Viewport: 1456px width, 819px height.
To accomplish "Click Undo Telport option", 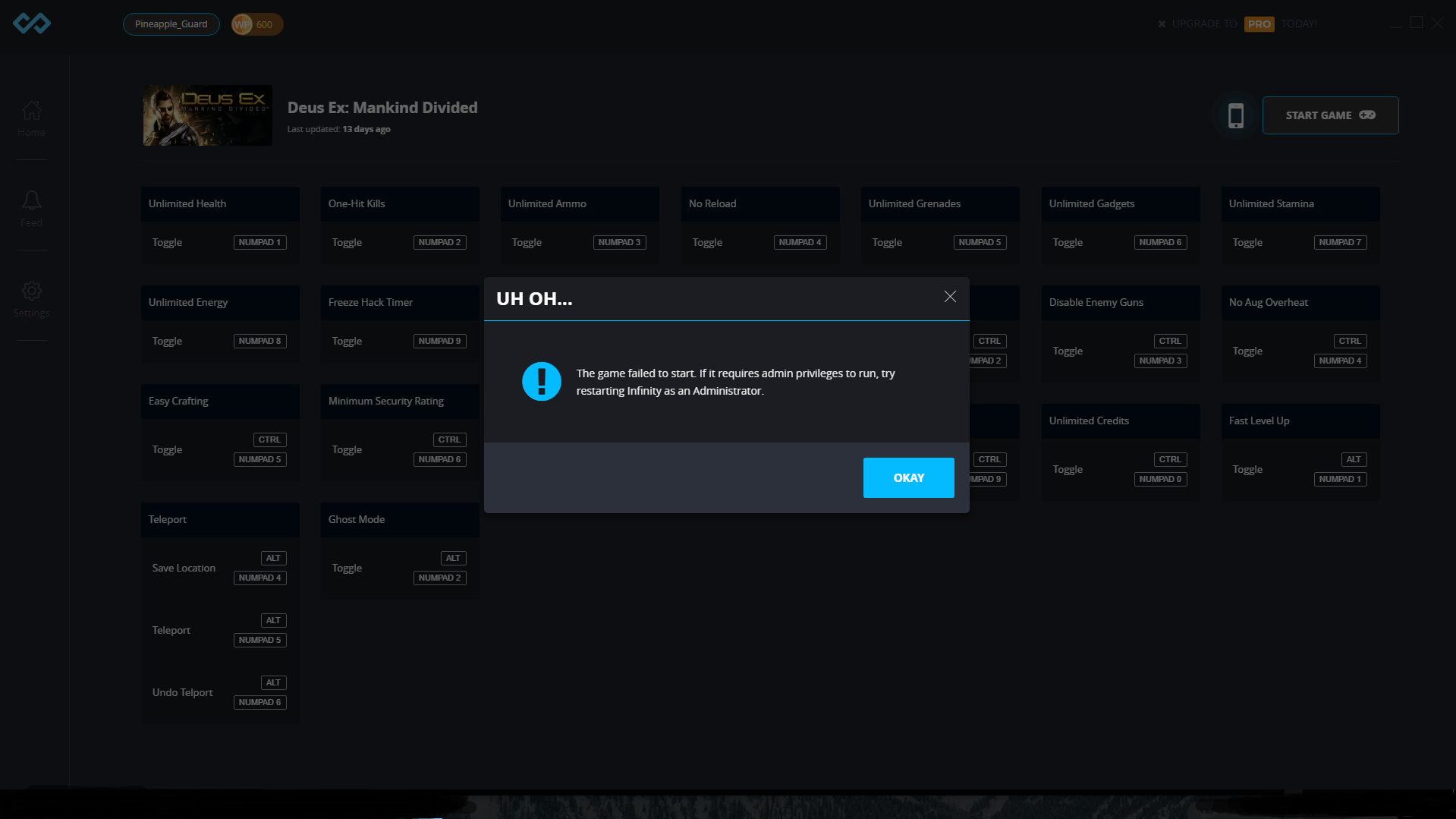I will coord(182,693).
